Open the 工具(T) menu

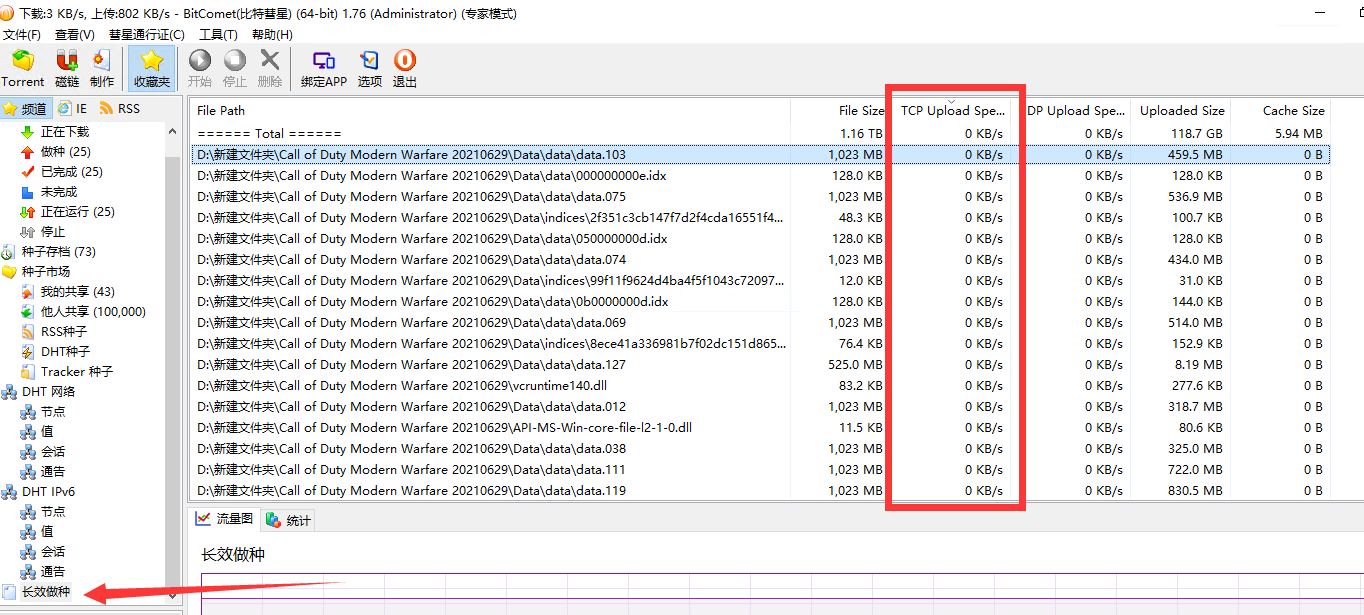click(x=218, y=34)
